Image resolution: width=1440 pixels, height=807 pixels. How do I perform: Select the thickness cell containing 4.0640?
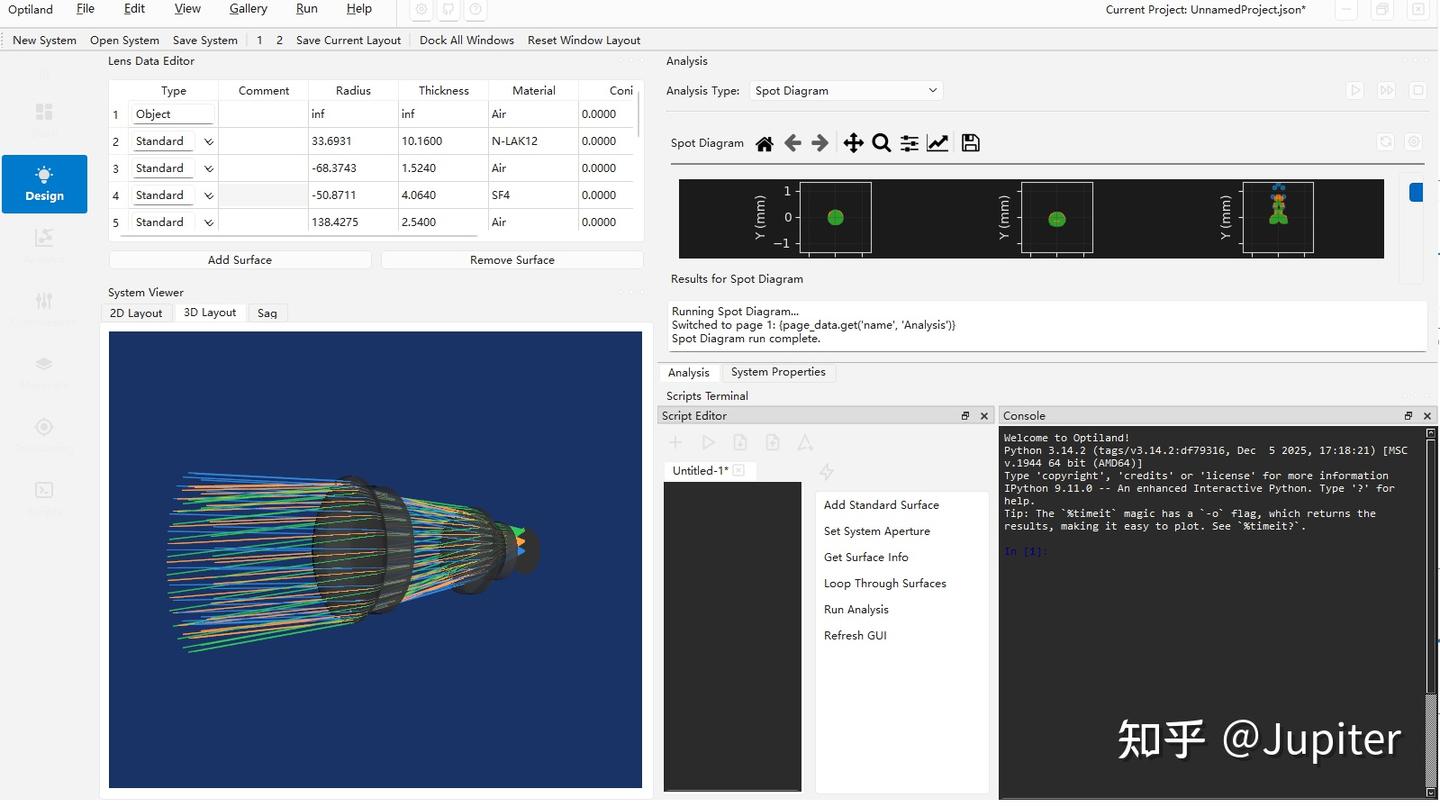[443, 195]
